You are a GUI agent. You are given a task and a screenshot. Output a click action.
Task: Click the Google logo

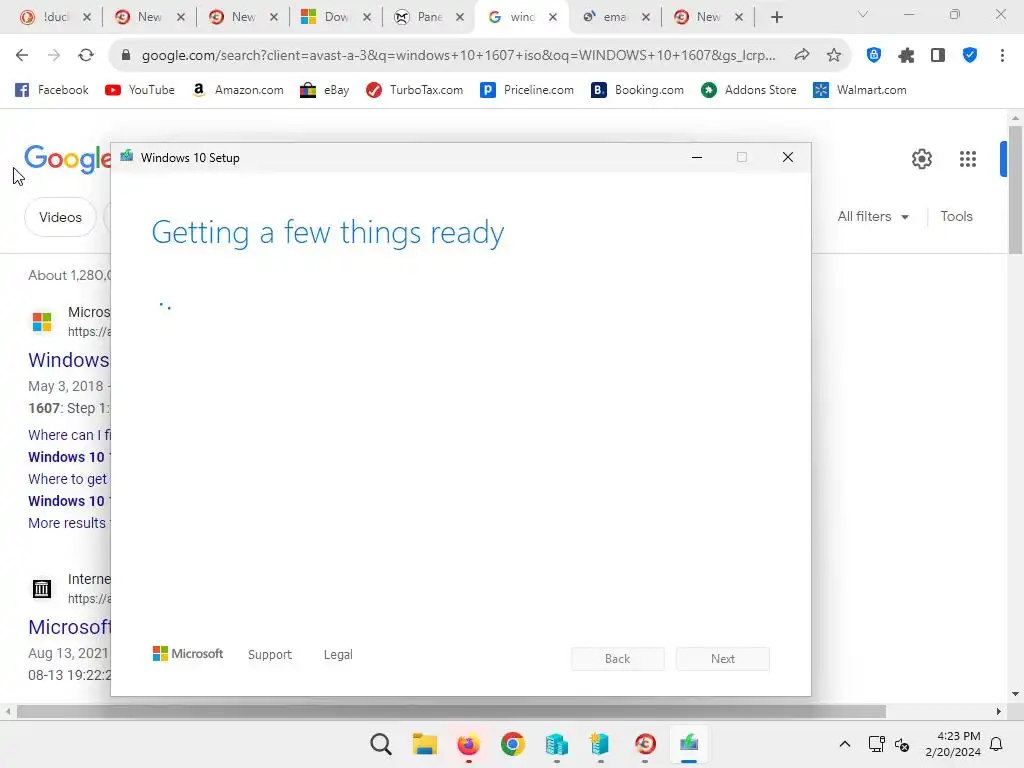[67, 159]
